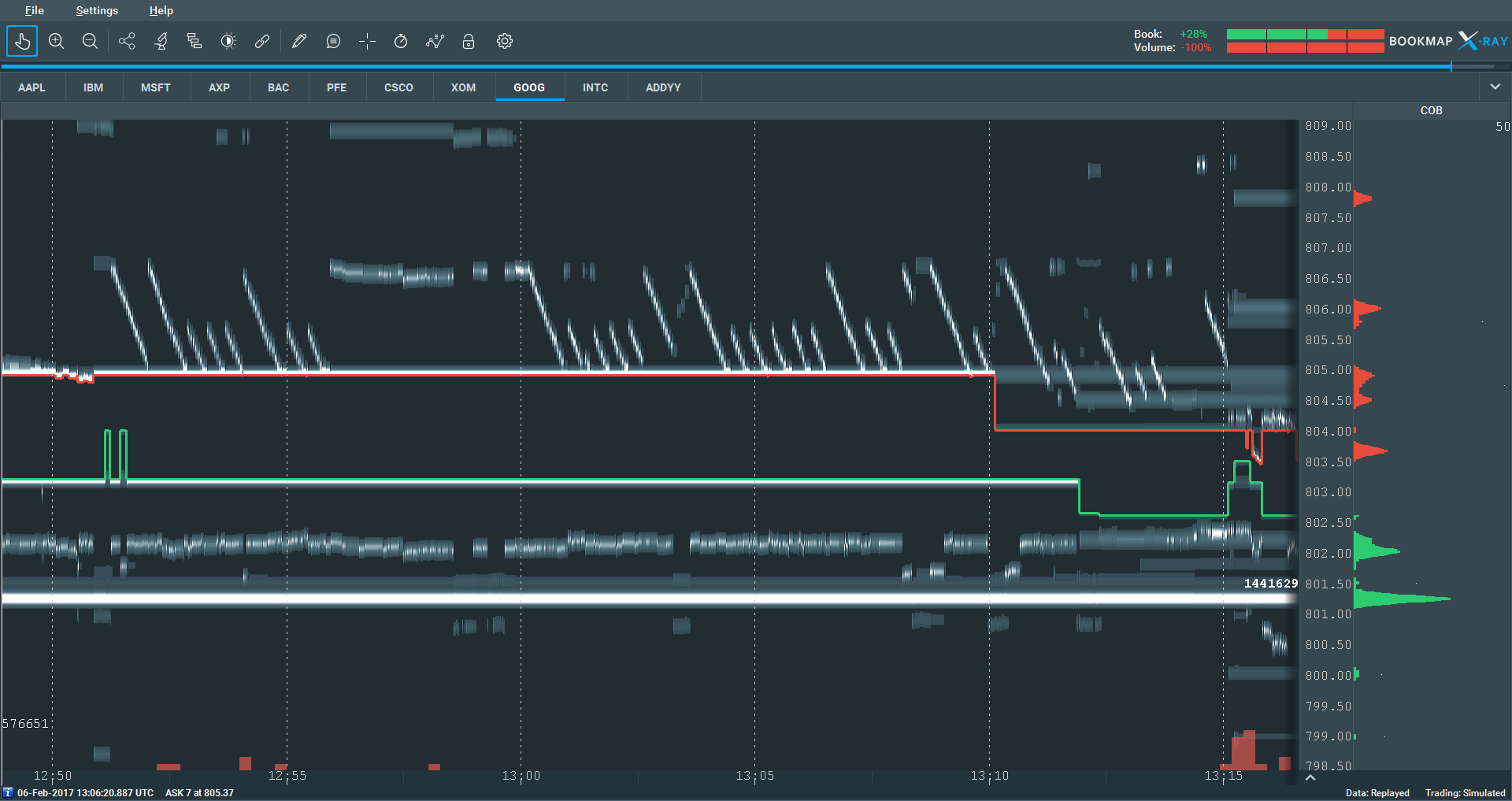Open the contrast brightness icon
The width and height of the screenshot is (1512, 801).
pos(228,41)
